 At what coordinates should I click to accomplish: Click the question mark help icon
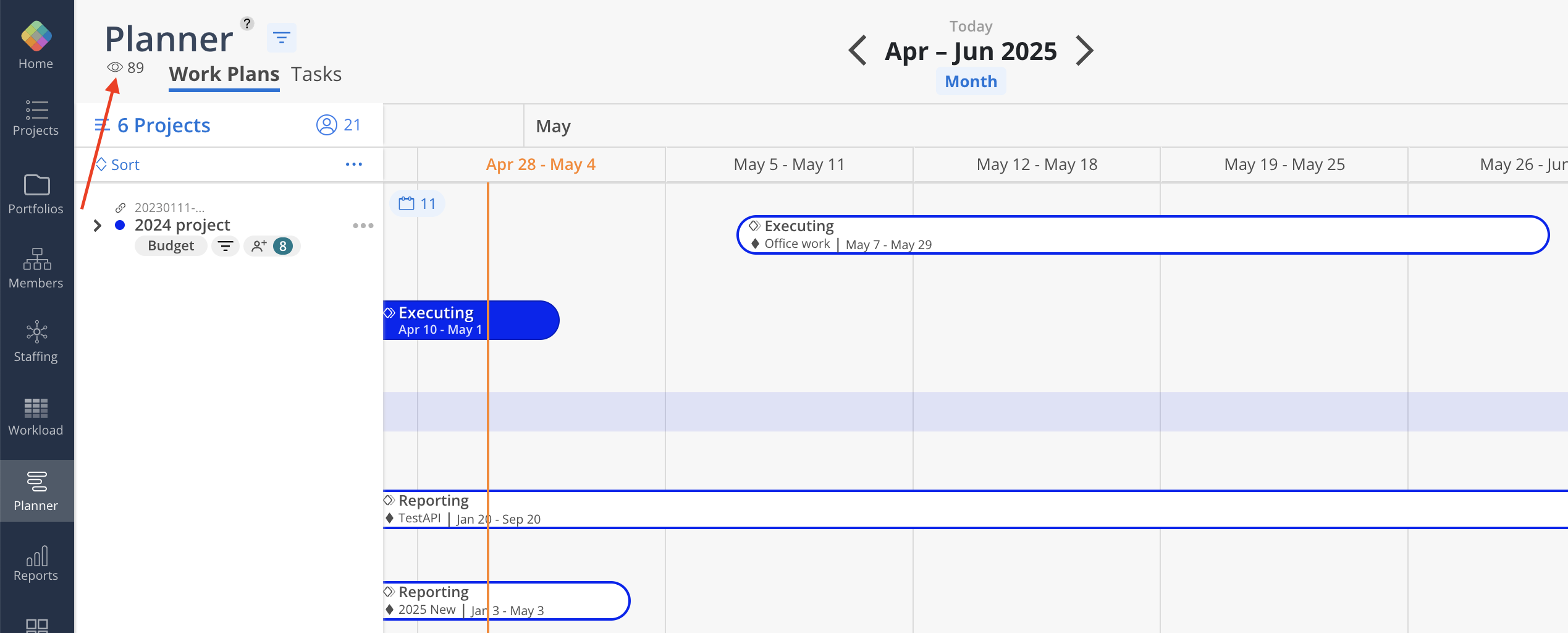click(x=247, y=23)
